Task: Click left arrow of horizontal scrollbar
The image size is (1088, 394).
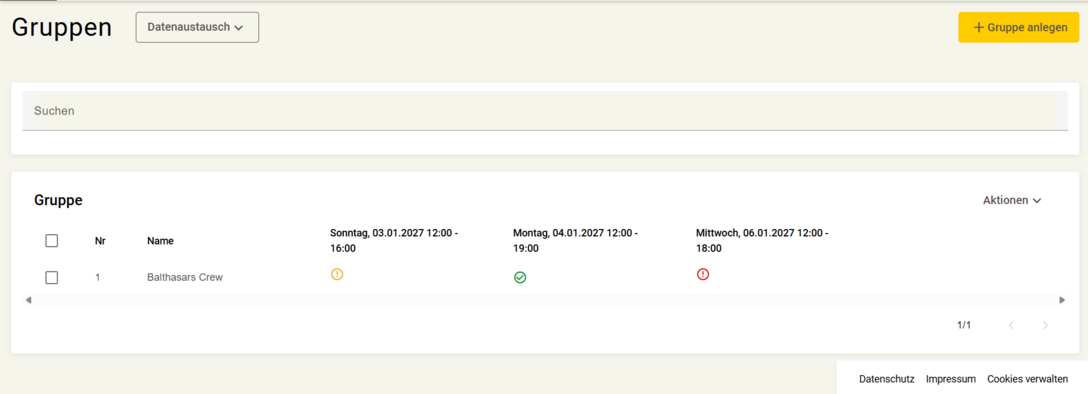Action: 28,300
